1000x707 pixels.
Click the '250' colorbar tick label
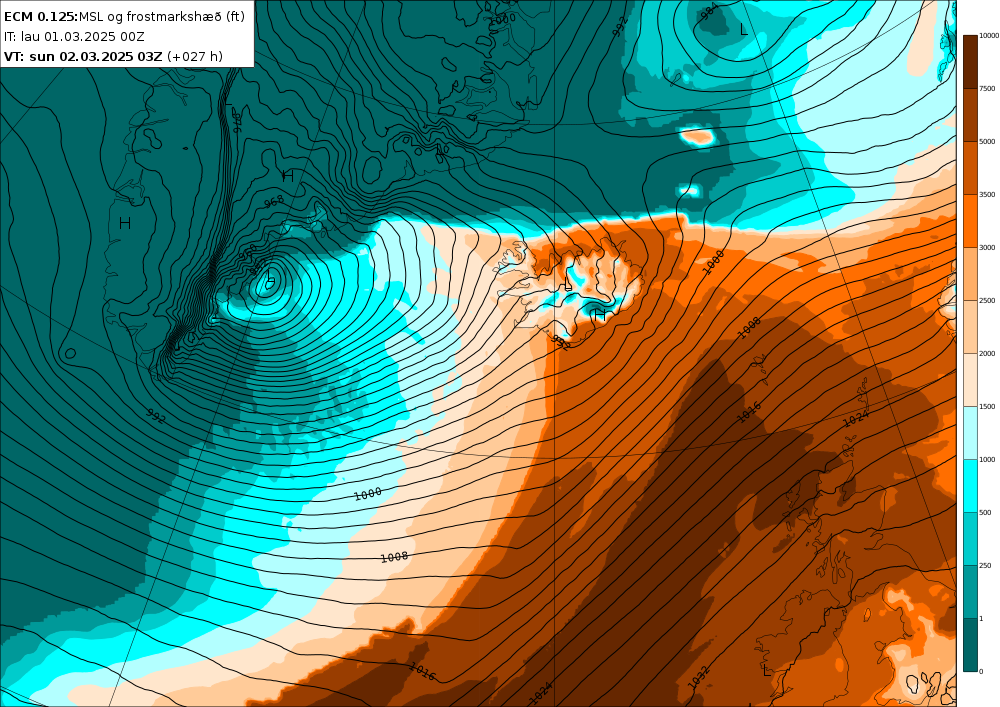[985, 565]
